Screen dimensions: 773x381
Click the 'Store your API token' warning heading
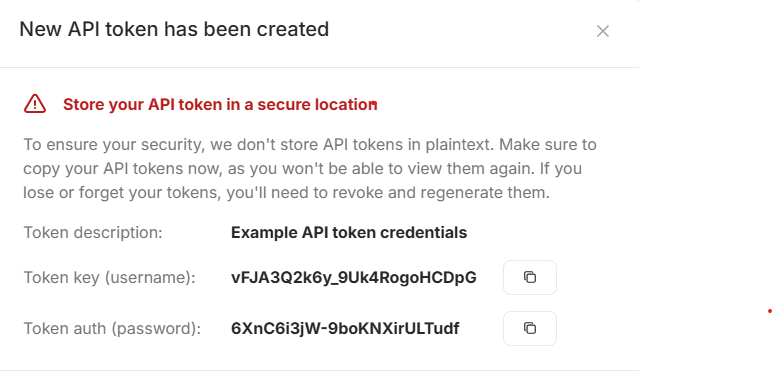click(x=220, y=104)
